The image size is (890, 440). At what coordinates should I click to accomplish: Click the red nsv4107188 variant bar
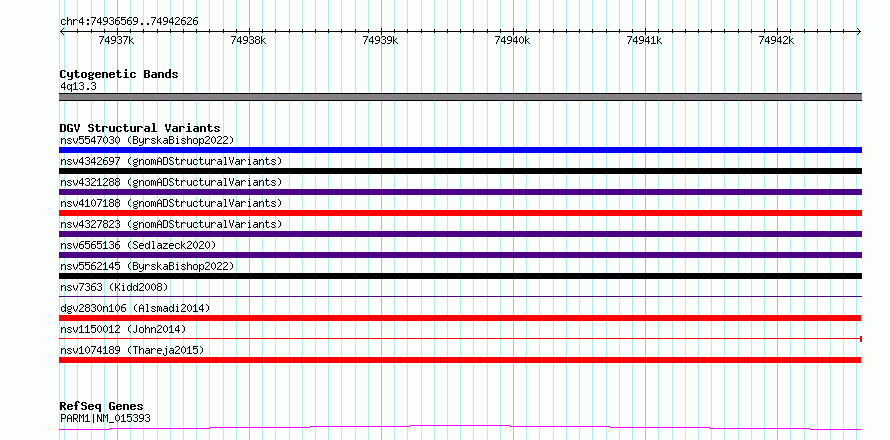tap(460, 213)
